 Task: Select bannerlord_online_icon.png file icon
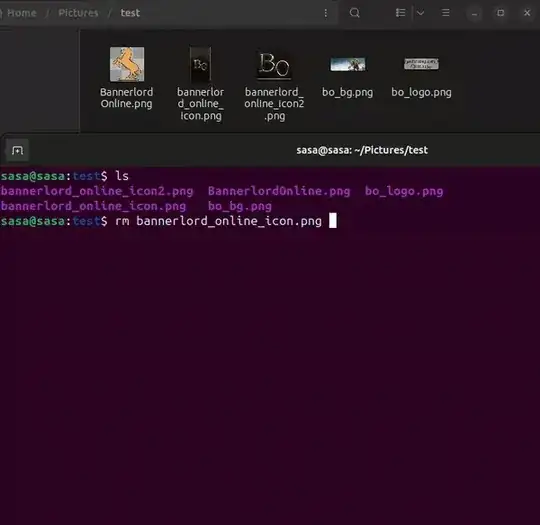tap(200, 64)
